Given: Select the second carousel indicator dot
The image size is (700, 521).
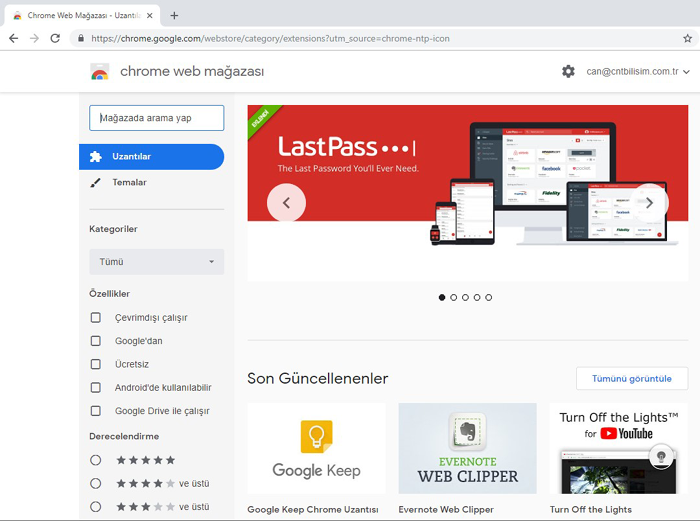Looking at the screenshot, I should (x=454, y=297).
